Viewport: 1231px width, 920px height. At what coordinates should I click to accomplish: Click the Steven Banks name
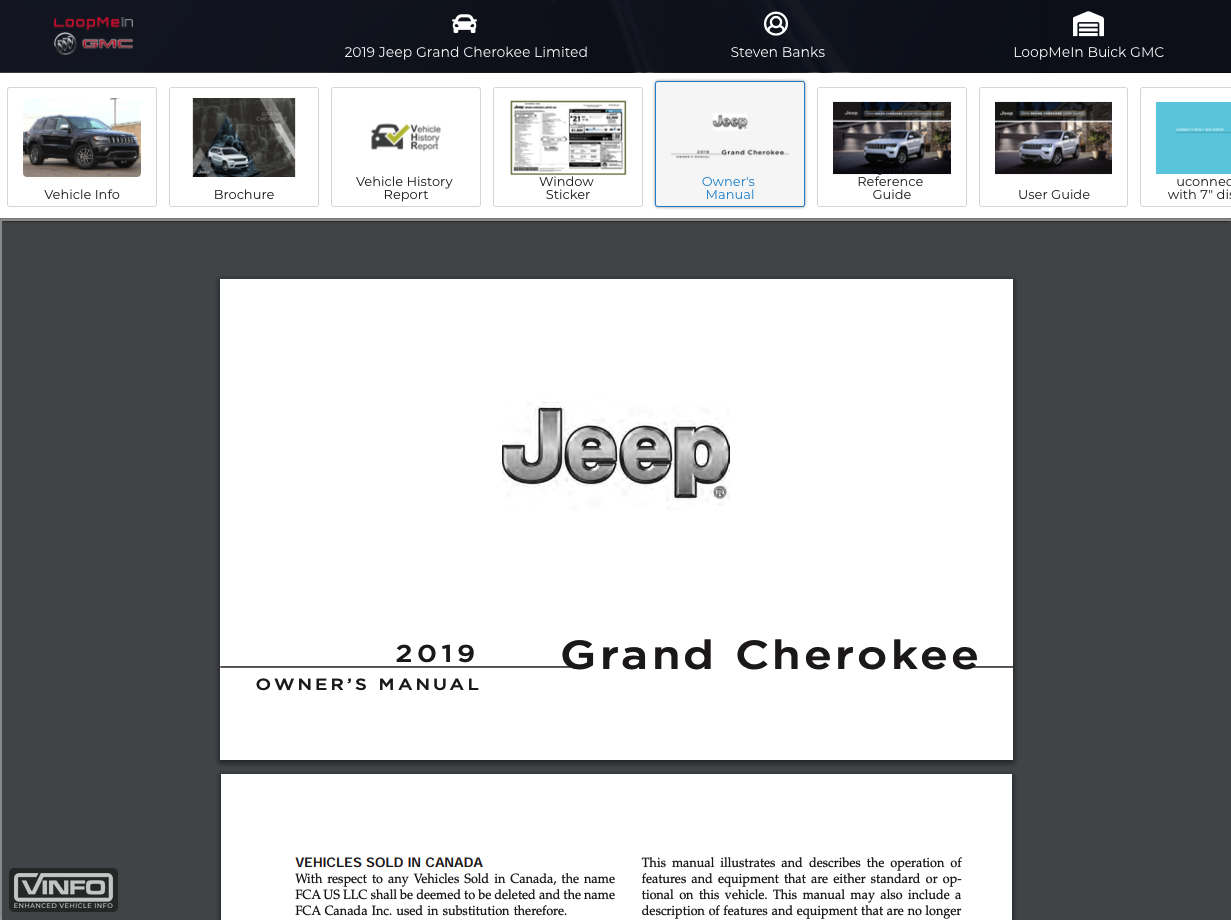coord(778,52)
